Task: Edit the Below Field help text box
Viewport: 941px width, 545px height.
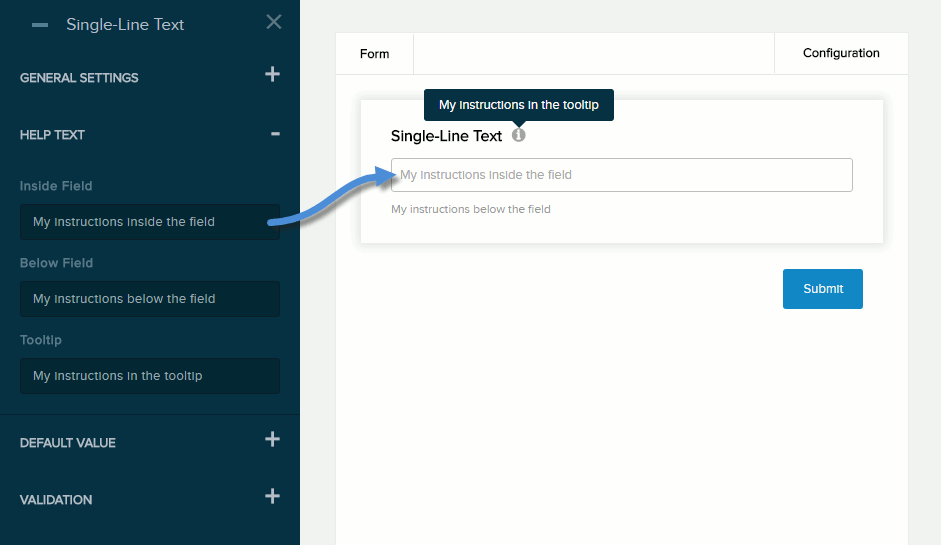Action: pyautogui.click(x=149, y=299)
